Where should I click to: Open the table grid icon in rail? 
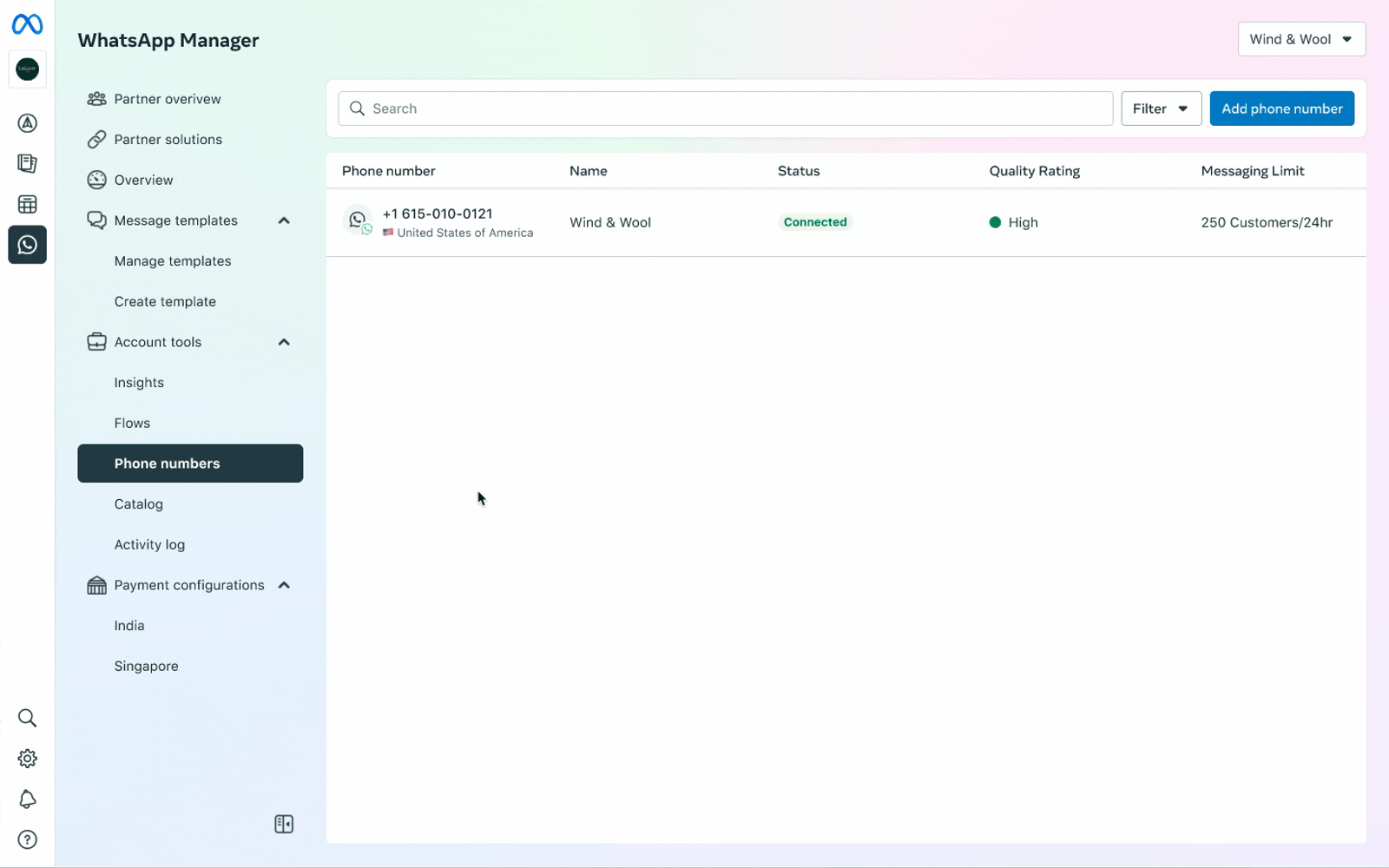click(x=27, y=204)
